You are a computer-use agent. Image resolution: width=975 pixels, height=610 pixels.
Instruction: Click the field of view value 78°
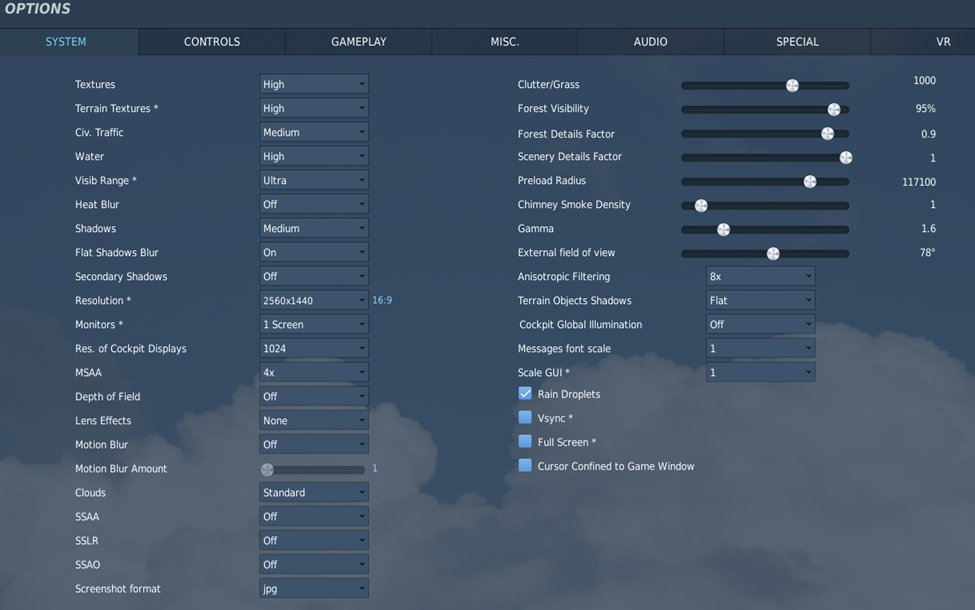pyautogui.click(x=927, y=252)
